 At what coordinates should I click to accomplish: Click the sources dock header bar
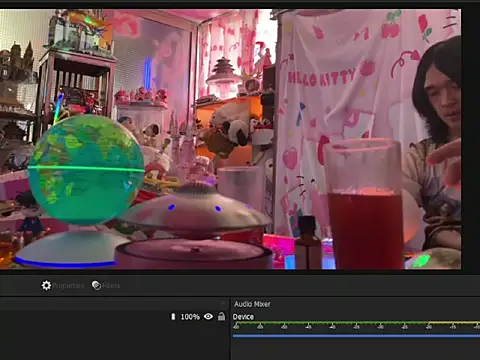point(114,304)
